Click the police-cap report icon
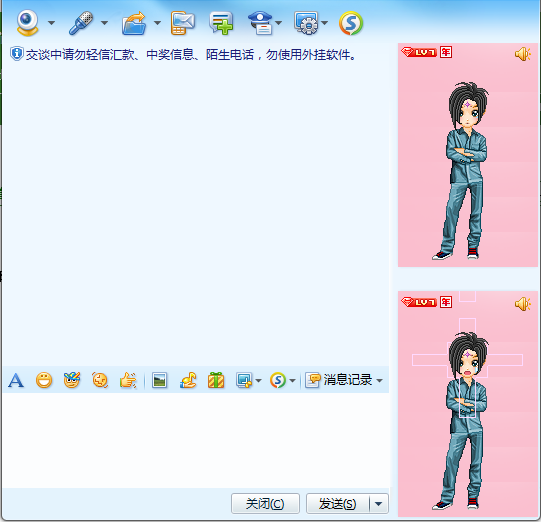541x522 pixels. [261, 23]
